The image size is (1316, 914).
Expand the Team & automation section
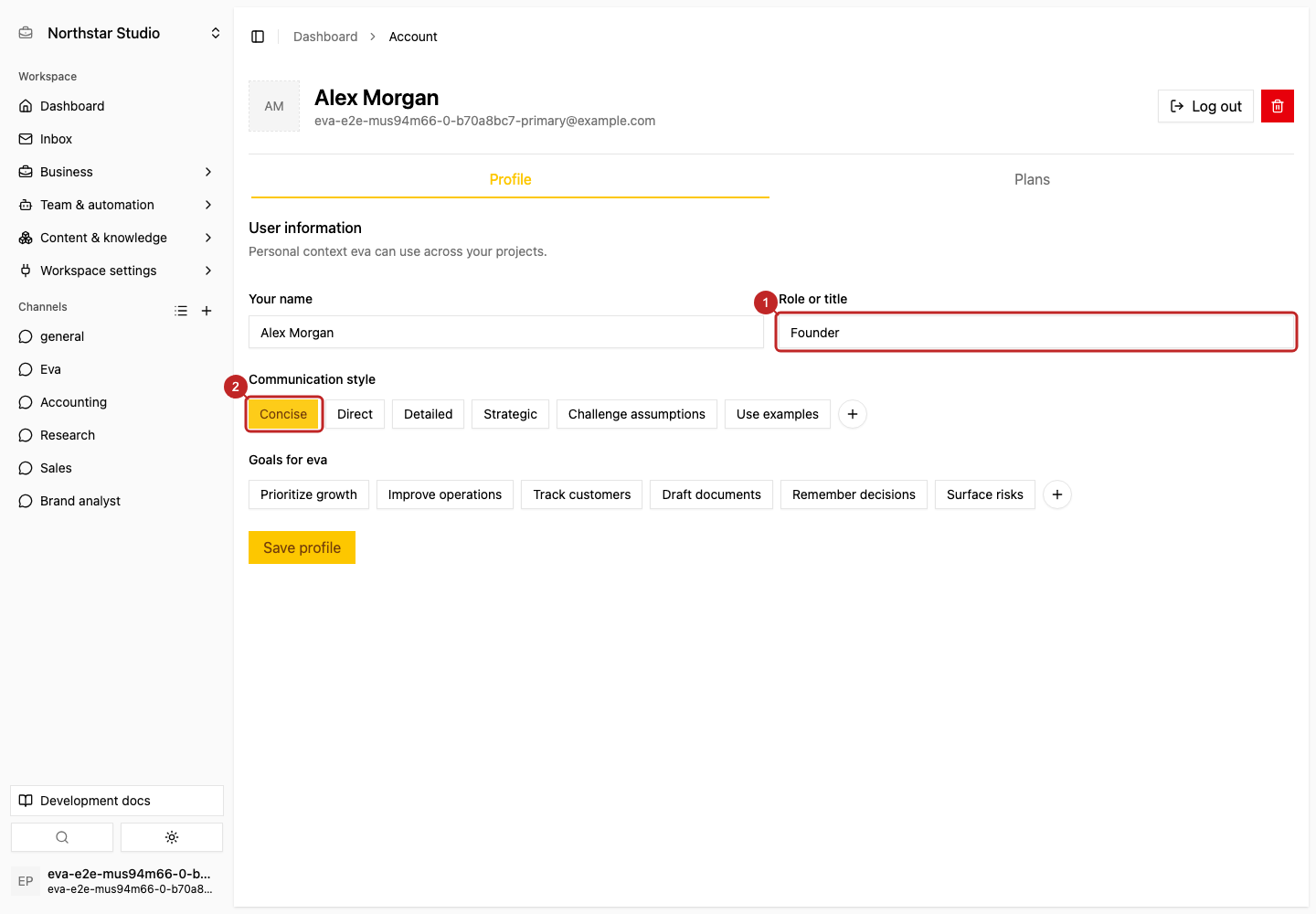[x=117, y=205]
